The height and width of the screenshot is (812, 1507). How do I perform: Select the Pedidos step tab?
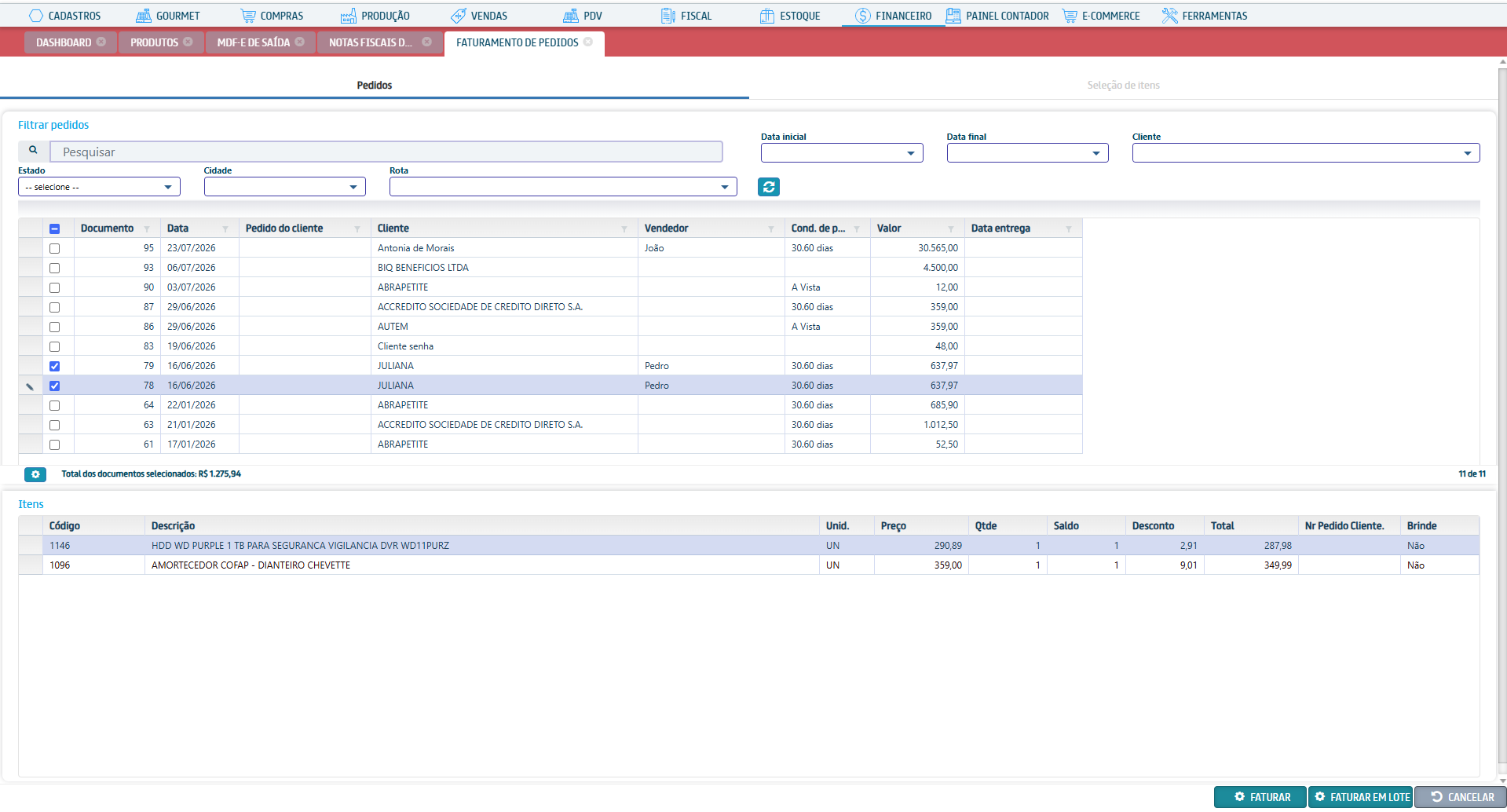click(375, 85)
